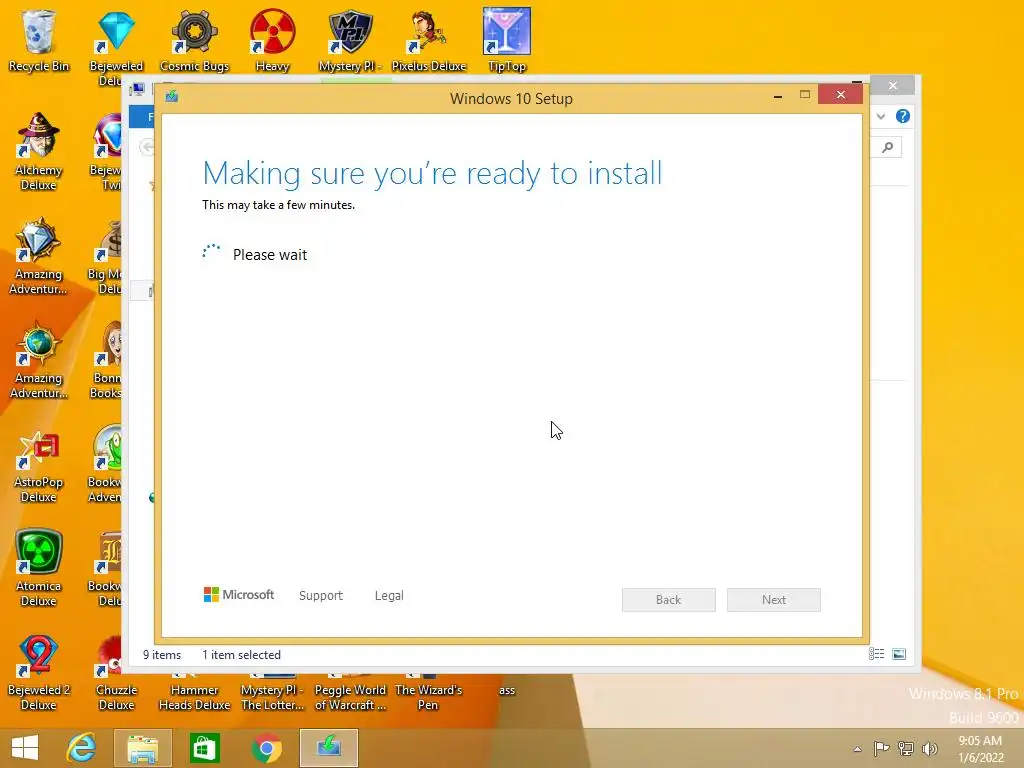Select The Wizard's Pen shortcut
This screenshot has height=768, width=1024.
pos(428,696)
